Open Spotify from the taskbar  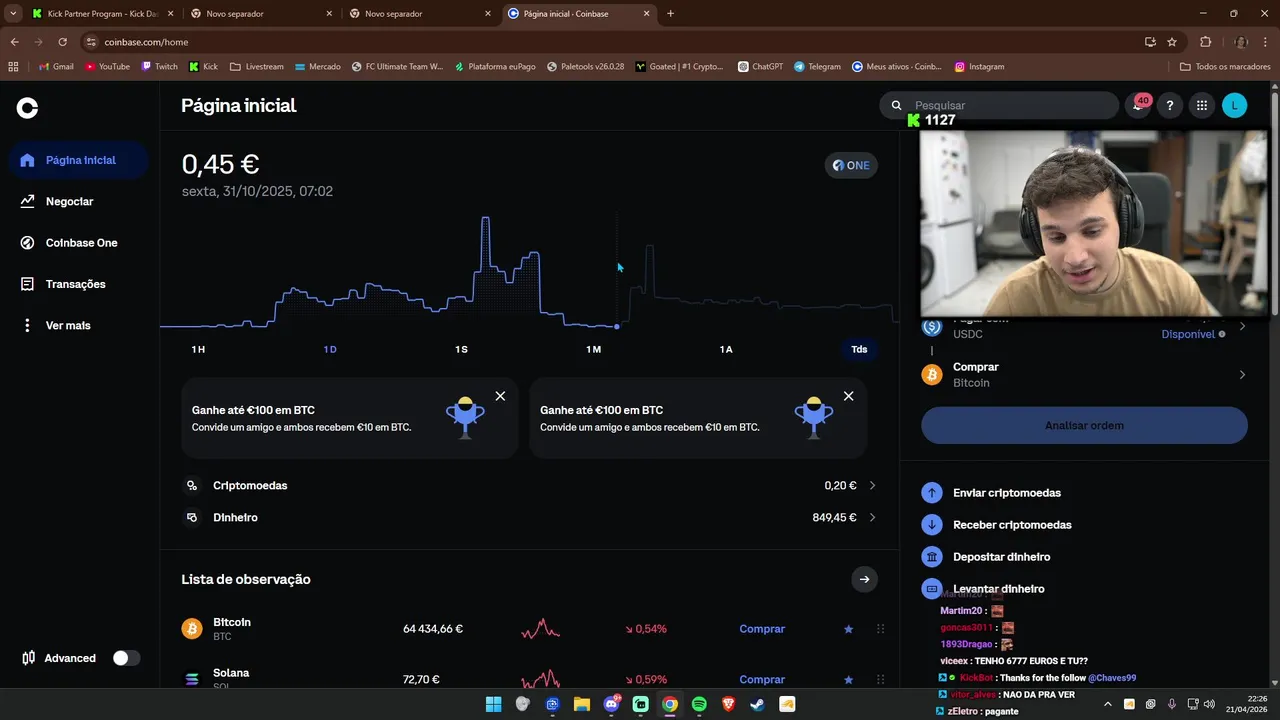[699, 704]
